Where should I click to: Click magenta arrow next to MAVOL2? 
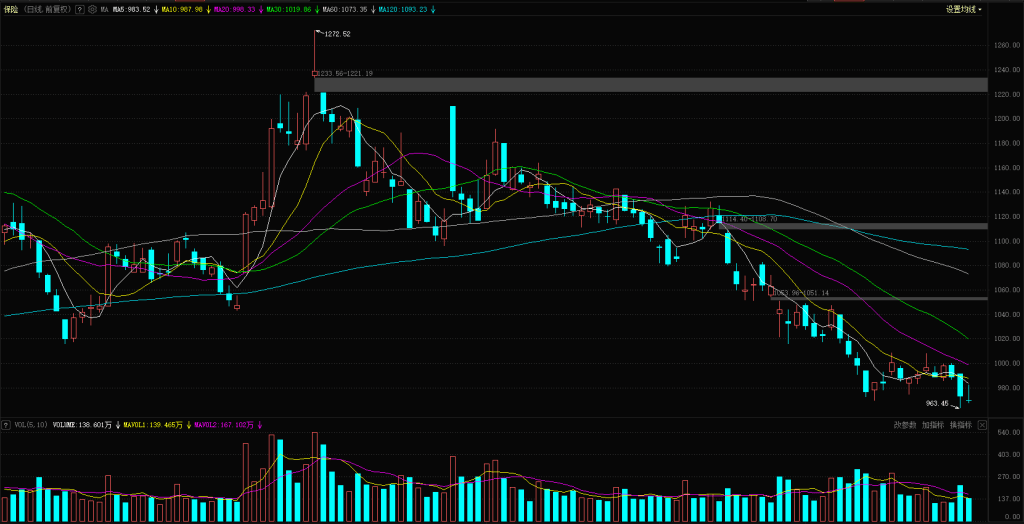click(x=260, y=425)
